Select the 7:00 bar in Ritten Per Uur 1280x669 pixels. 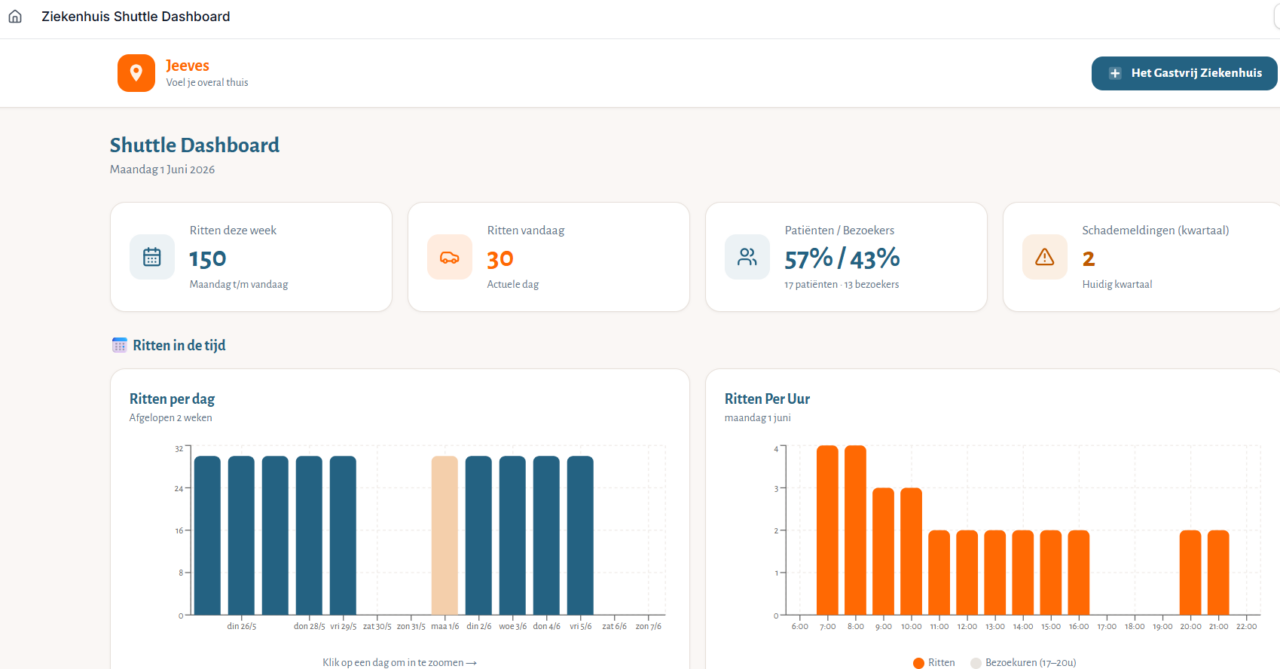coord(827,530)
